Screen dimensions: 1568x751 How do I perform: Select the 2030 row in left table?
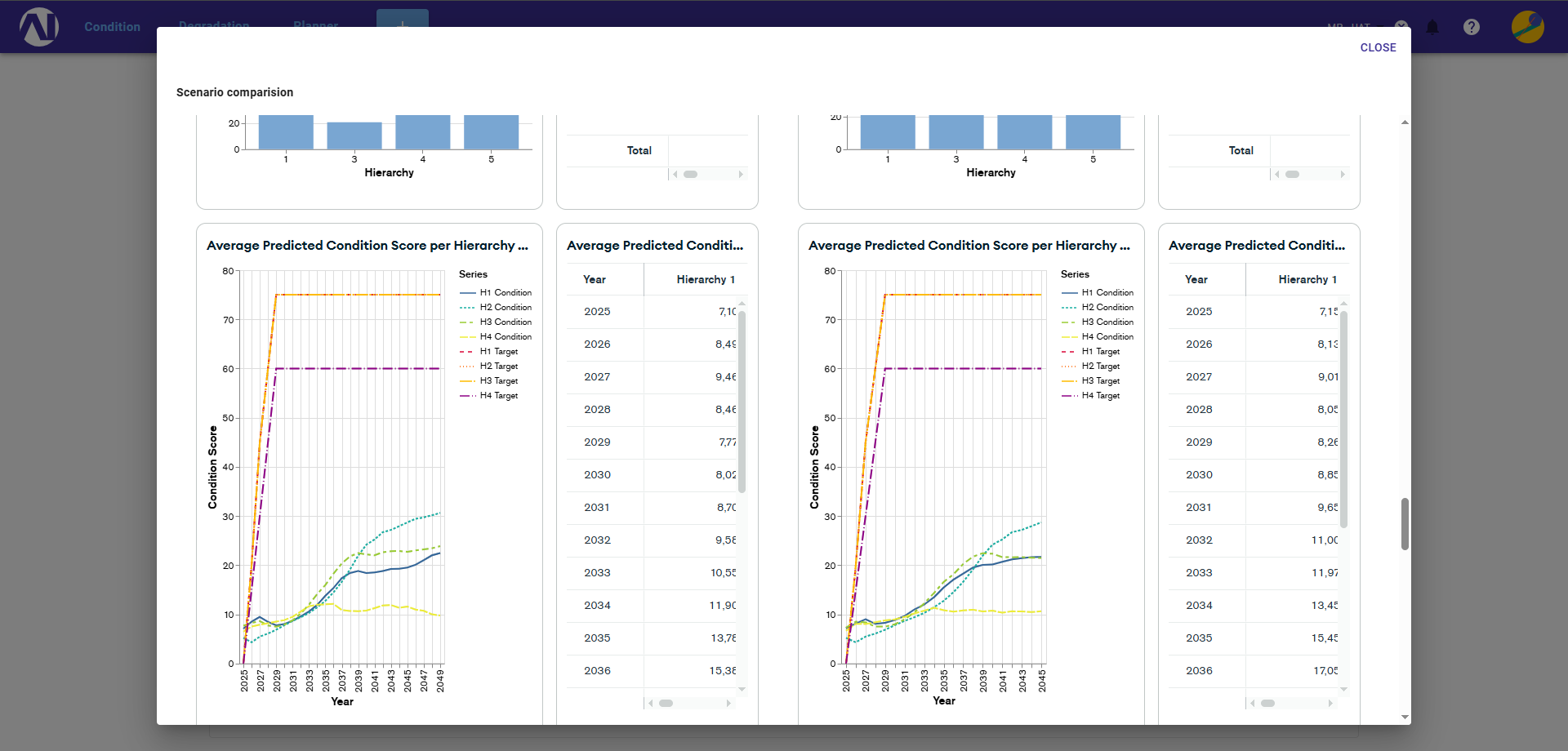click(x=652, y=475)
